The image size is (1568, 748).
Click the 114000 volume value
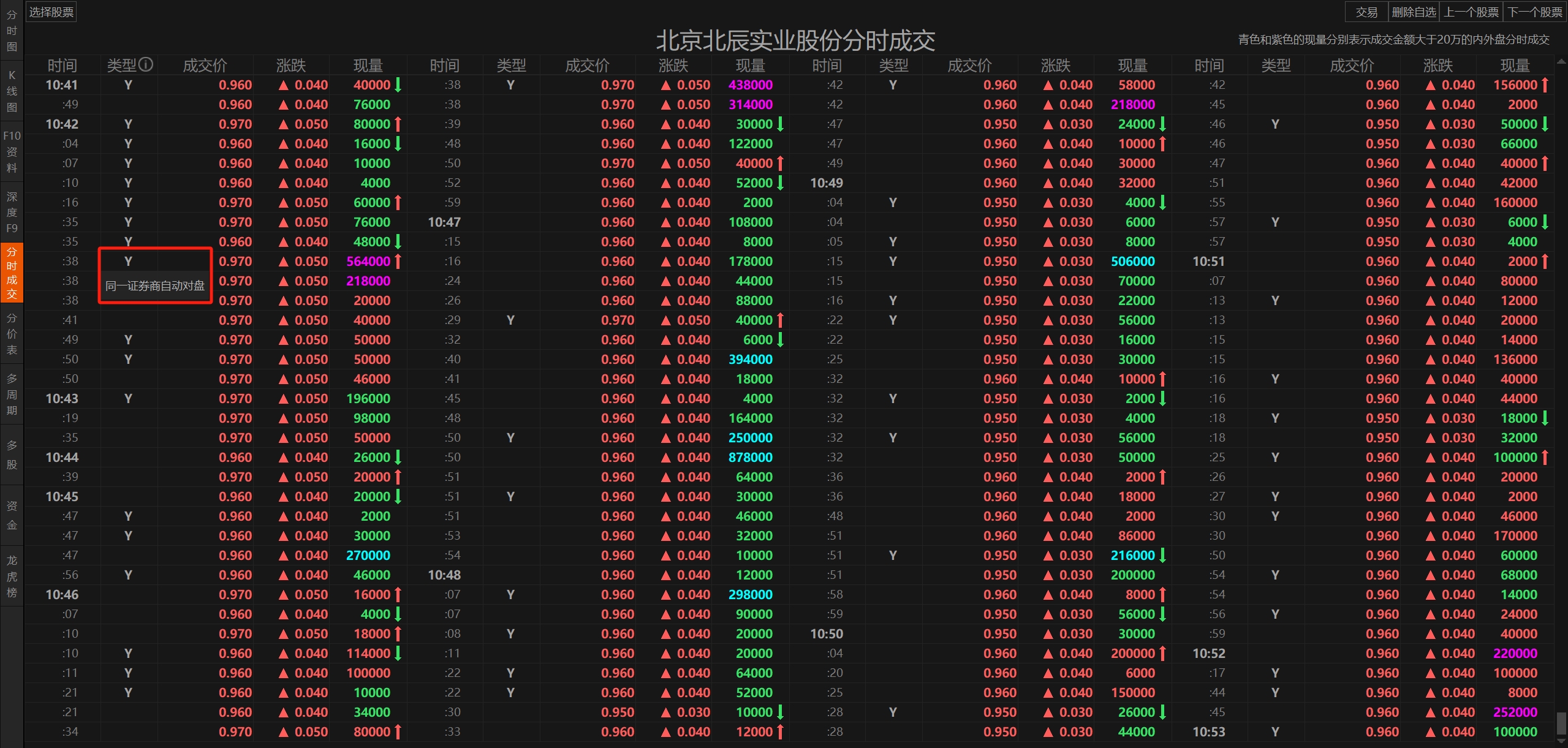368,653
